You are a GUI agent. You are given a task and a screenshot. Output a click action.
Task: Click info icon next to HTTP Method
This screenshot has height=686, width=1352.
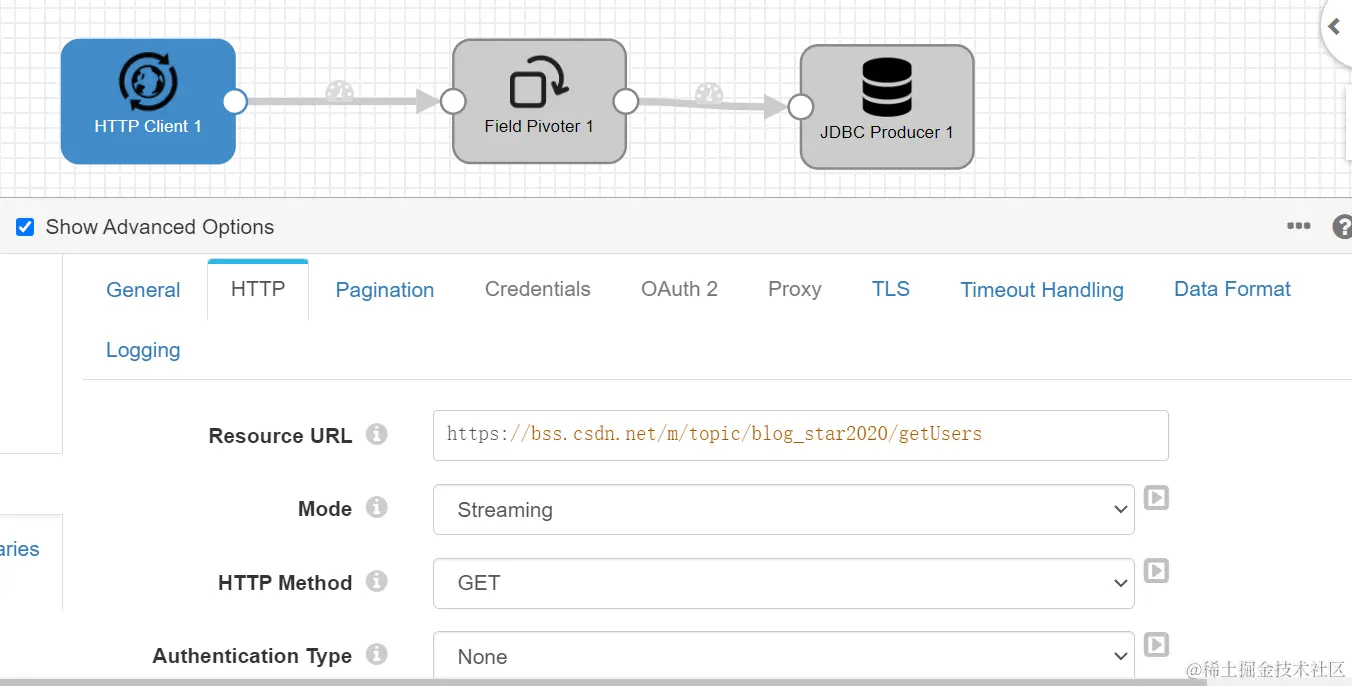pos(376,581)
